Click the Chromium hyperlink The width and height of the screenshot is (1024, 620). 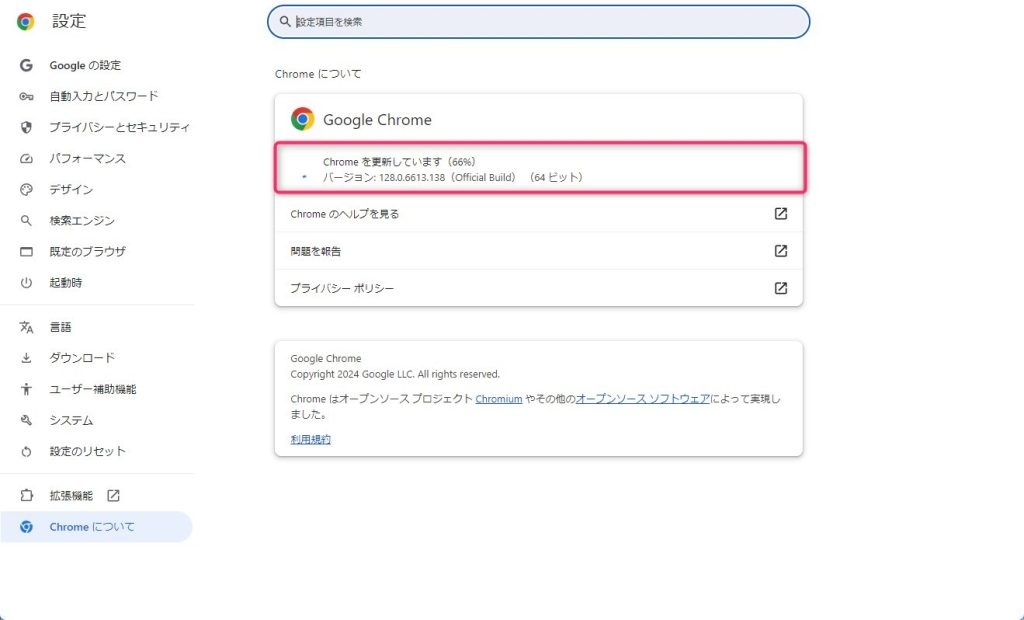[499, 398]
